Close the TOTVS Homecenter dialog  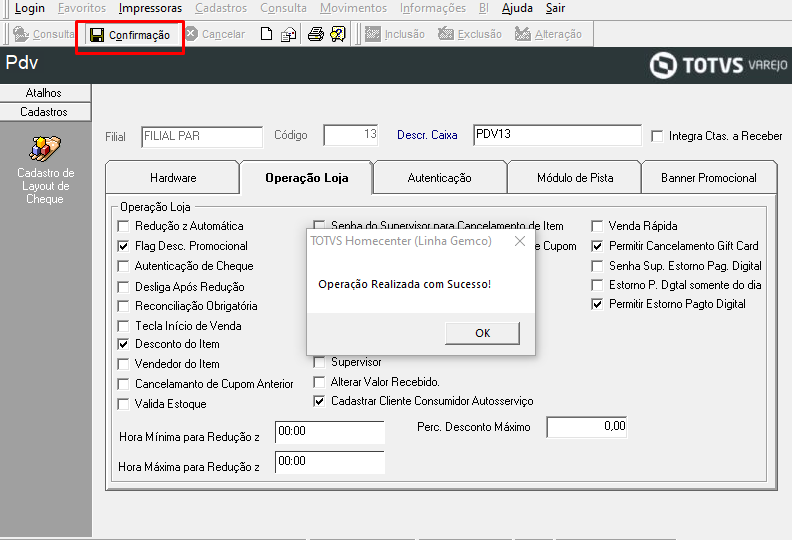[x=520, y=241]
